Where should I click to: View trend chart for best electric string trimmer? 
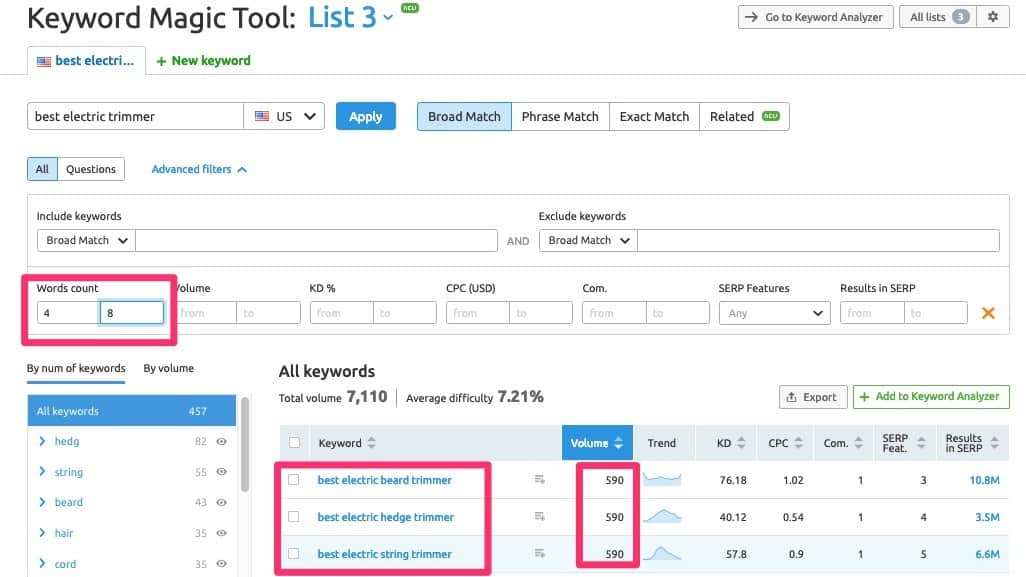[662, 553]
